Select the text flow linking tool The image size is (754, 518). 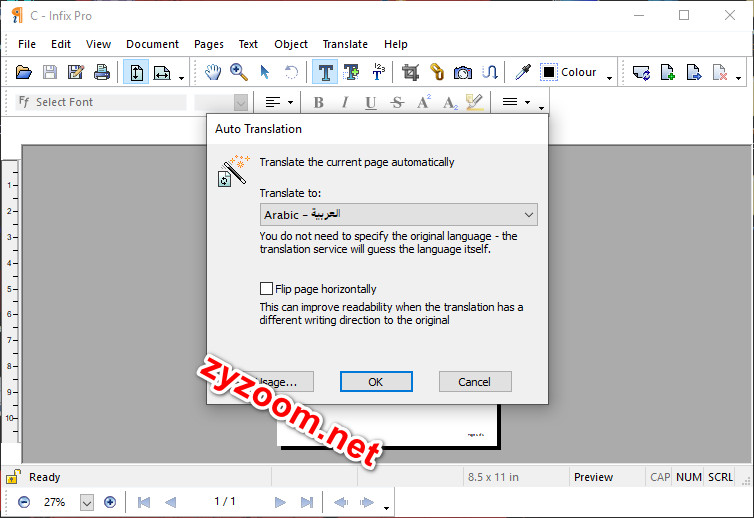490,73
